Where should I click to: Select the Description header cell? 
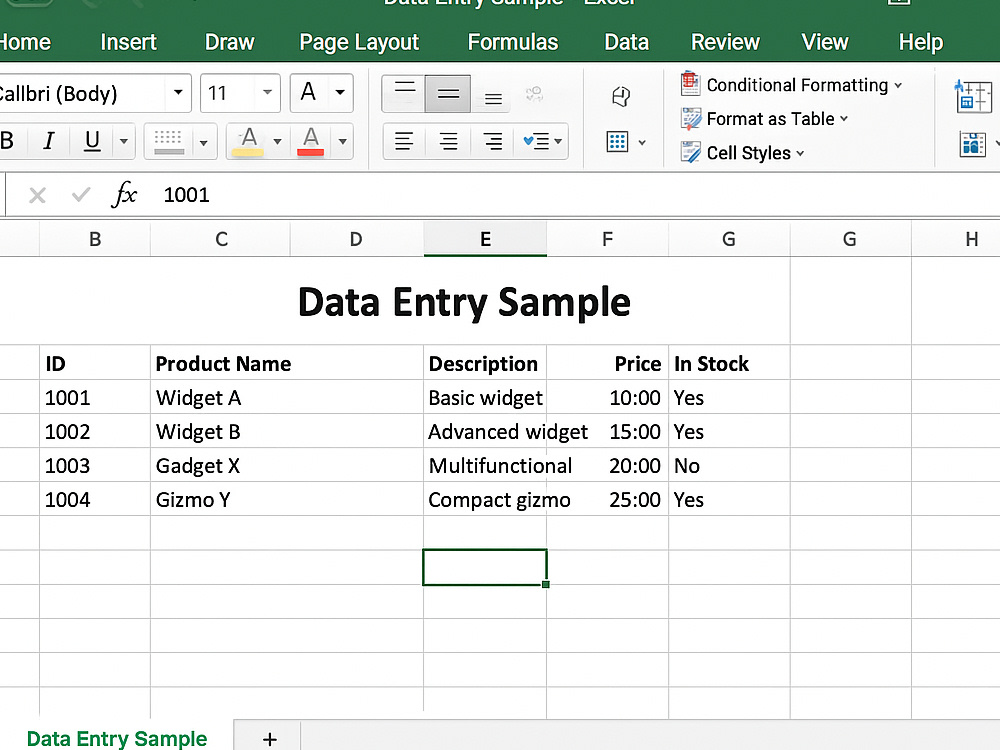485,364
